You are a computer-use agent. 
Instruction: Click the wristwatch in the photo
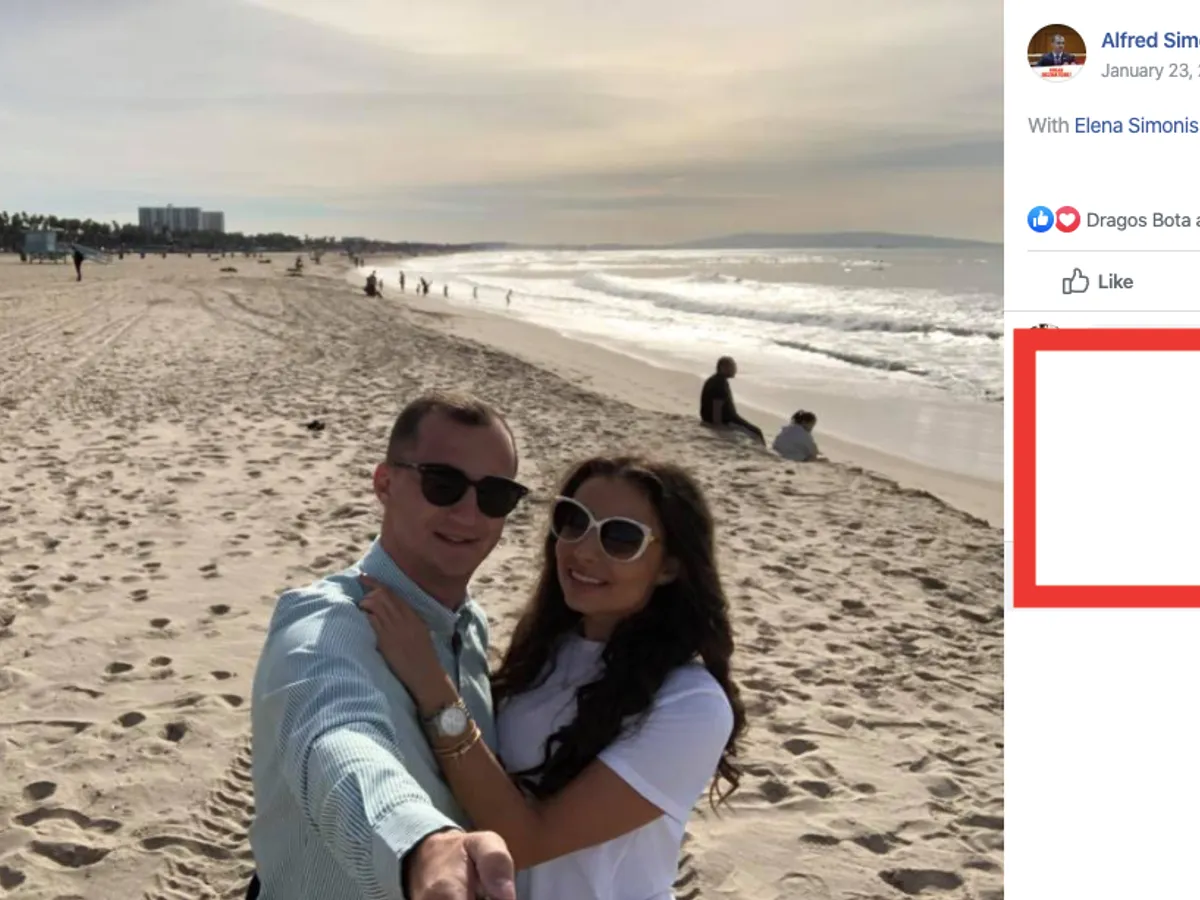coord(449,720)
